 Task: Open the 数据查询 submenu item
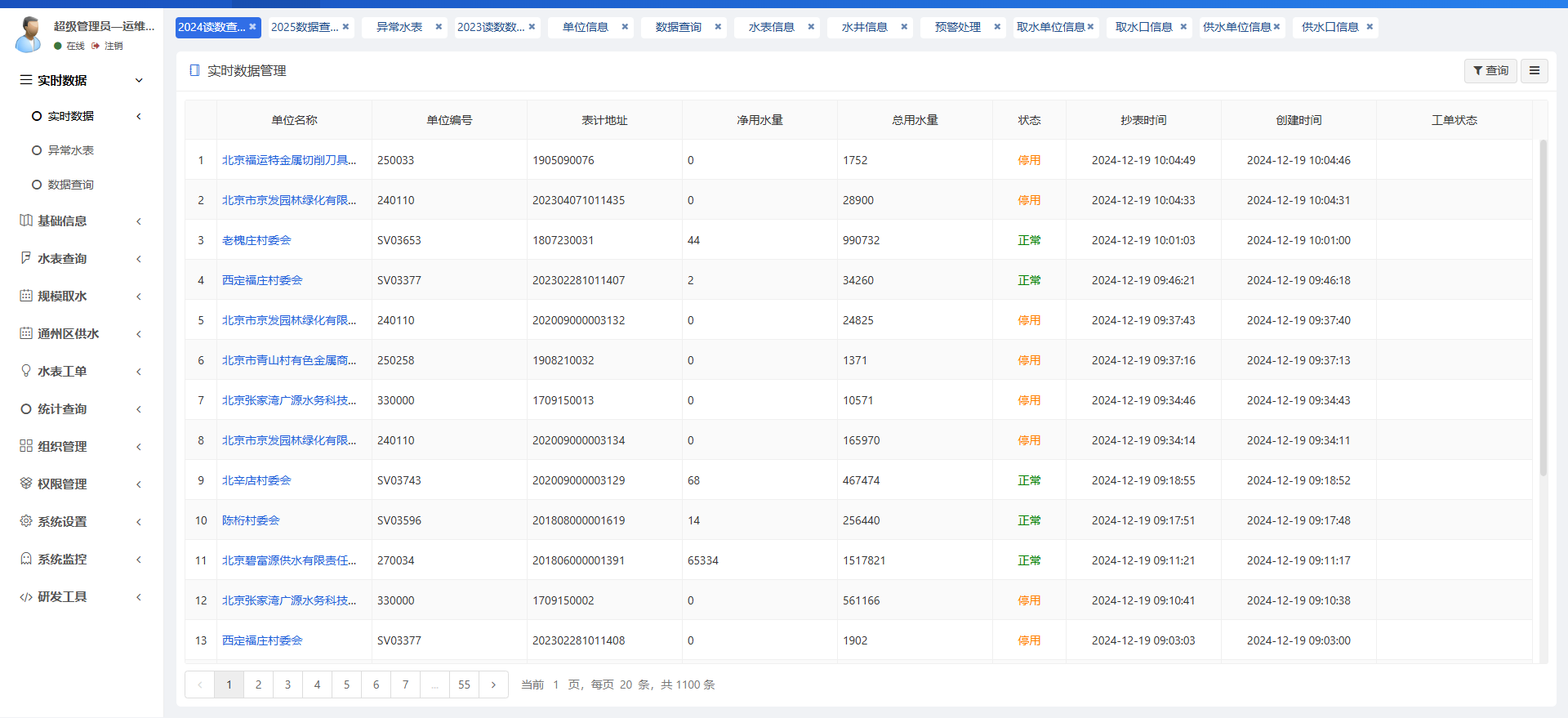point(70,185)
